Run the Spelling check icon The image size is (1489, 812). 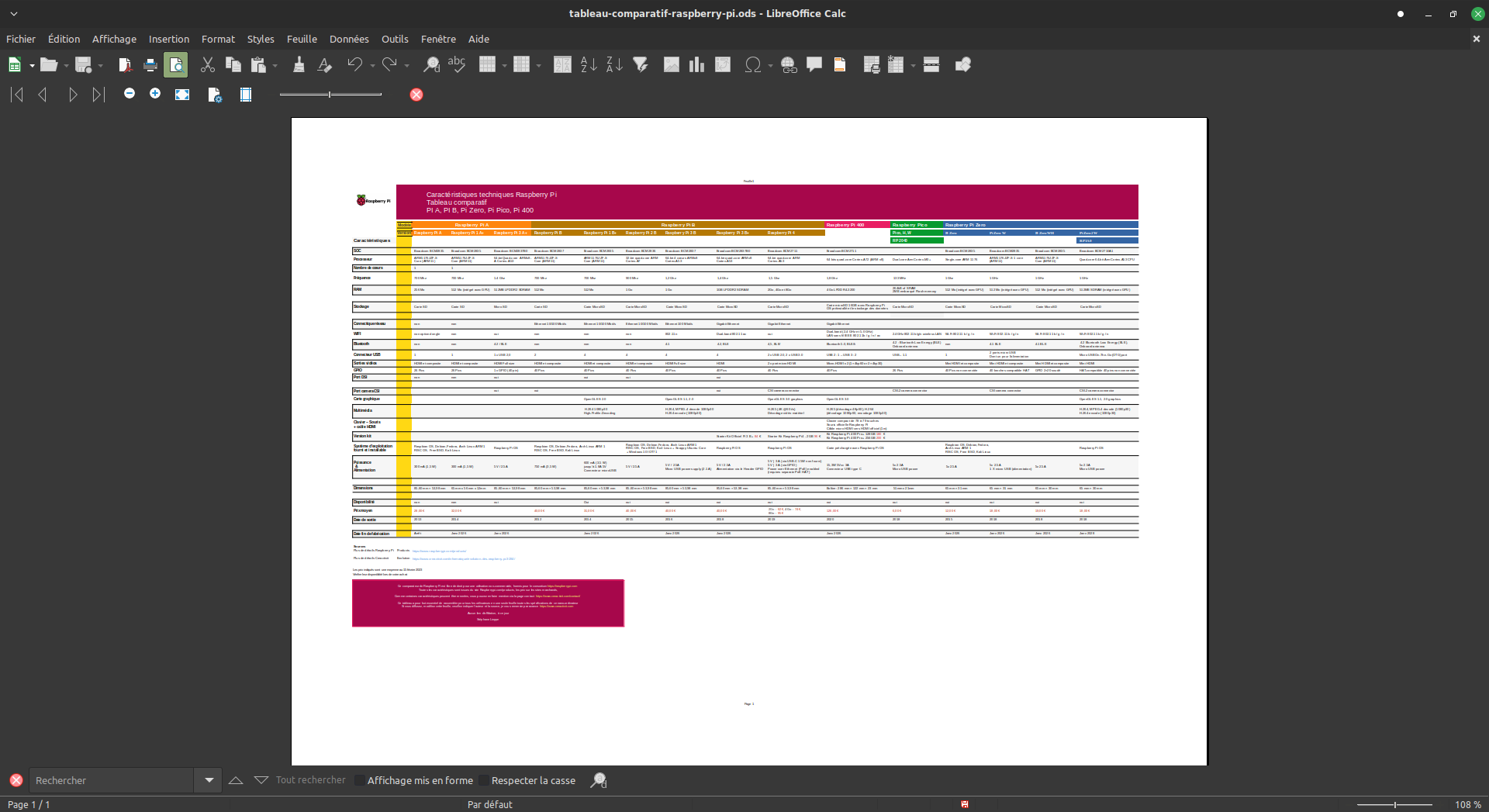click(x=457, y=65)
